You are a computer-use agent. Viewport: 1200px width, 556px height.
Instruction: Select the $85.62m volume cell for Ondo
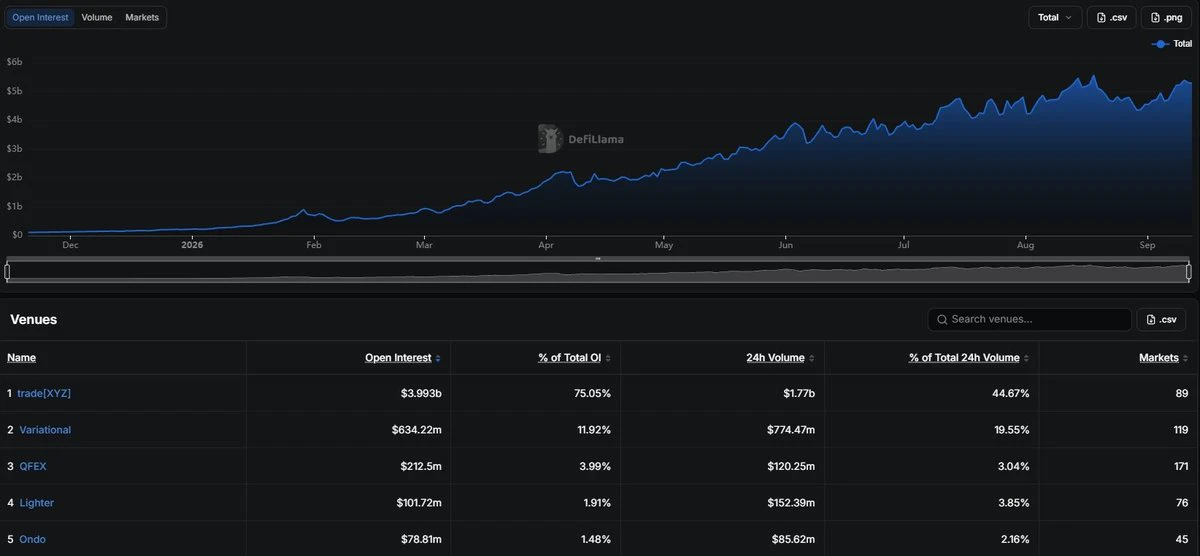click(793, 539)
